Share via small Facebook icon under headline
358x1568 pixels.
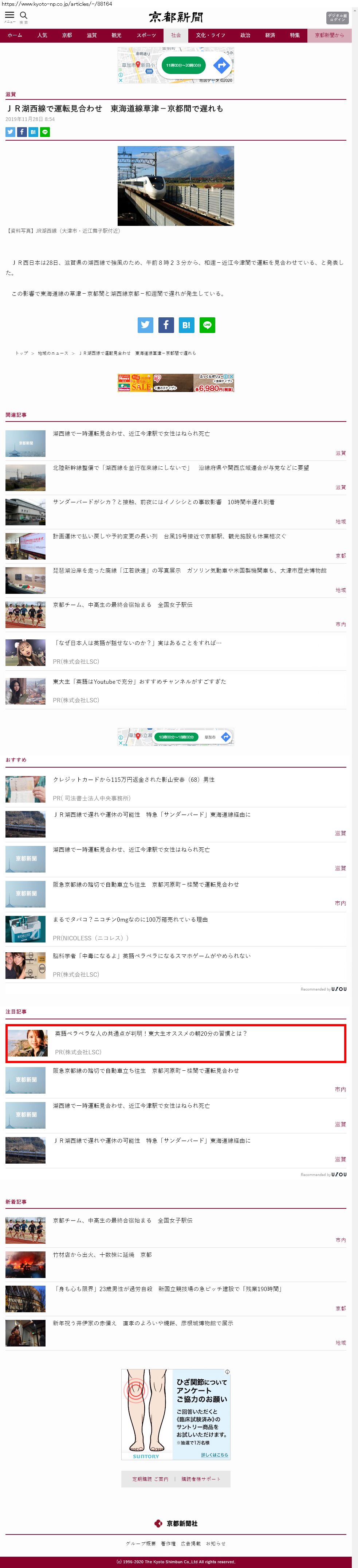point(22,132)
